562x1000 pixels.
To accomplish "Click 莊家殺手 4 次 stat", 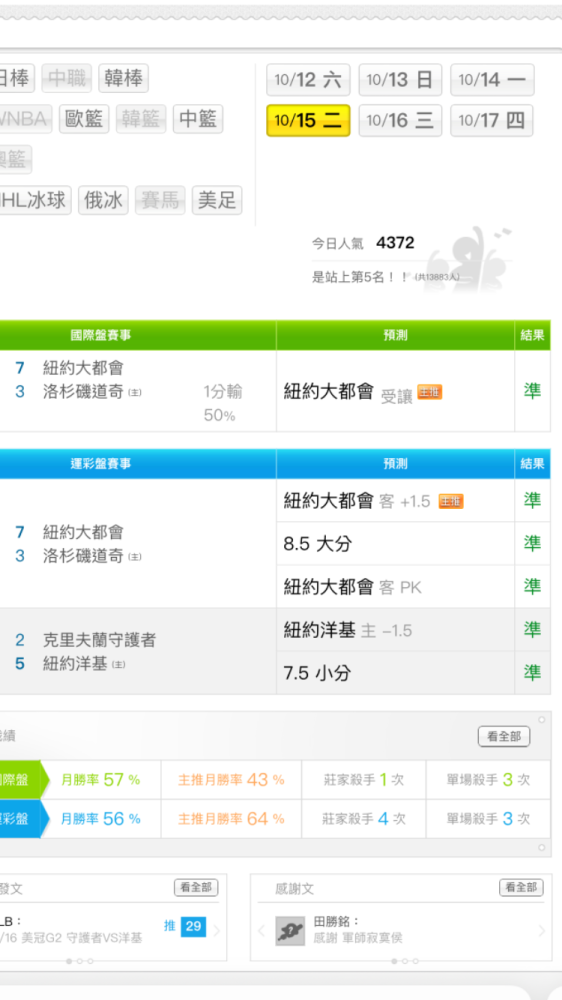I will (364, 818).
